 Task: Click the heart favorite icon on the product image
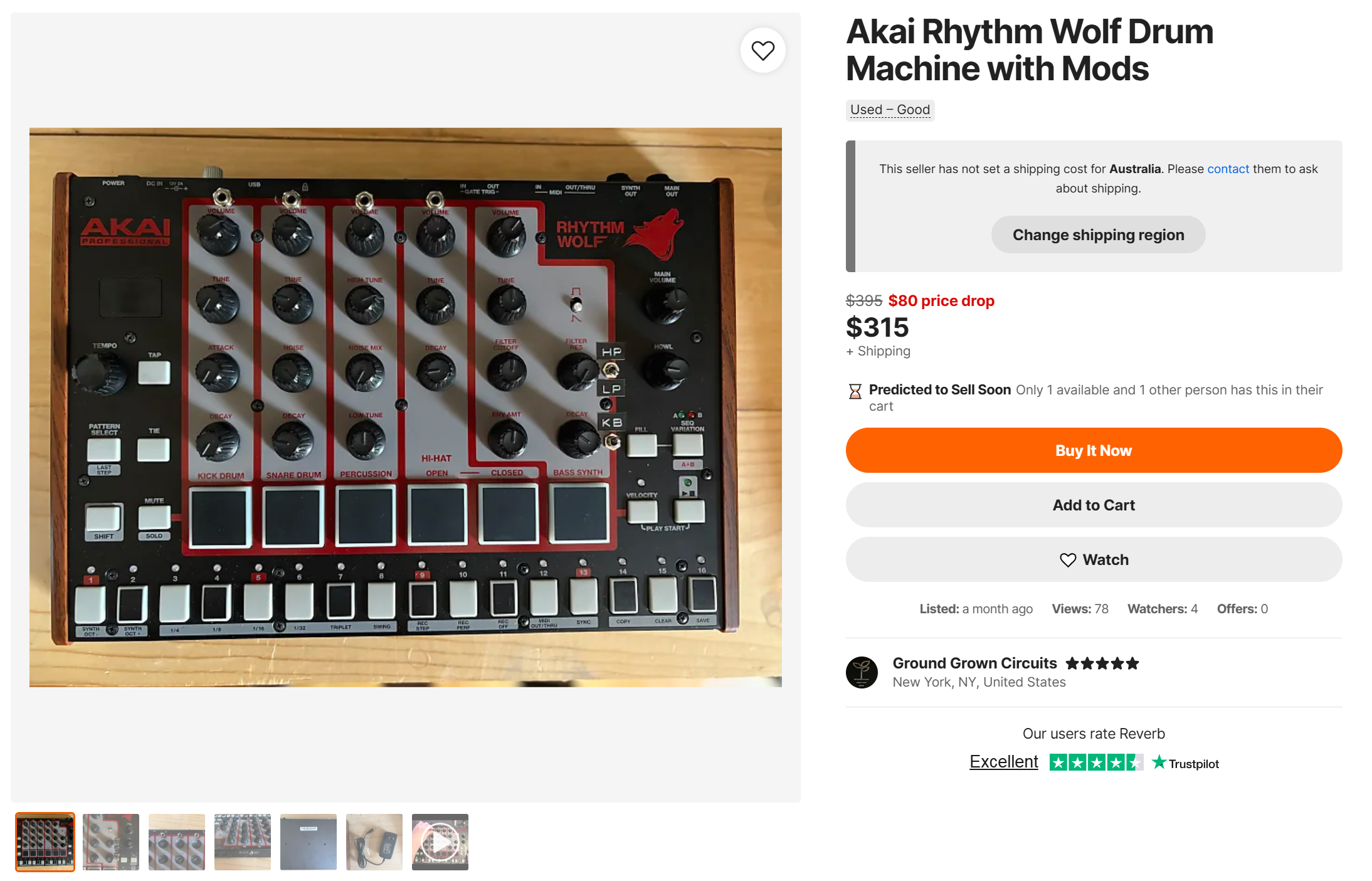tap(763, 51)
